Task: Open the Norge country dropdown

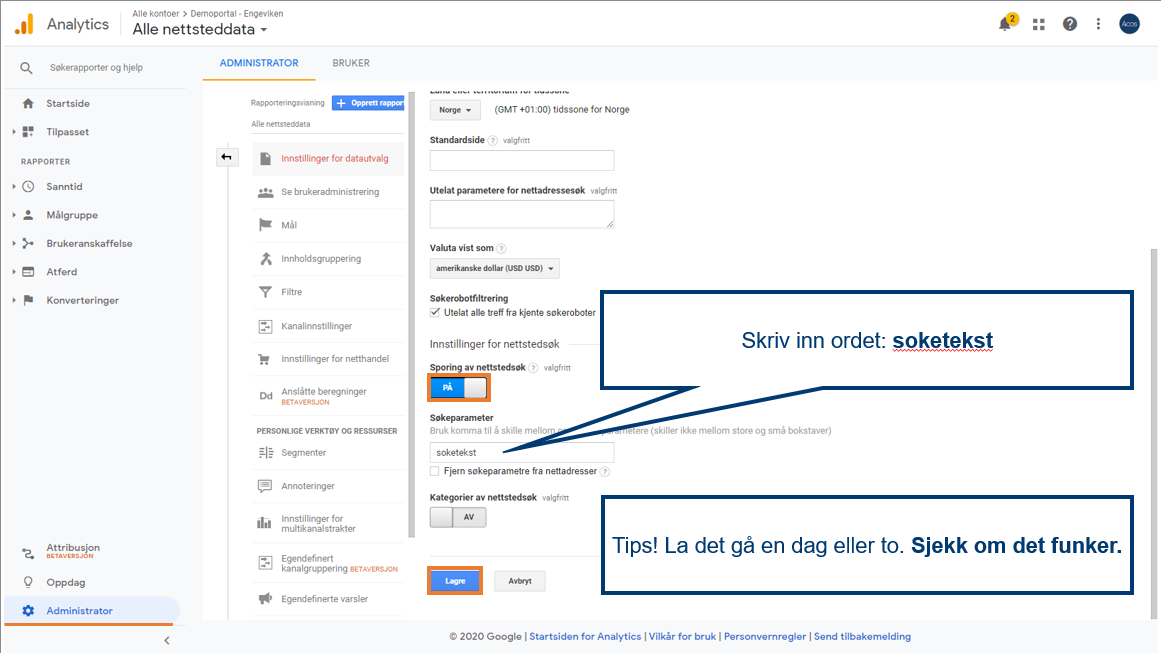Action: pyautogui.click(x=455, y=110)
